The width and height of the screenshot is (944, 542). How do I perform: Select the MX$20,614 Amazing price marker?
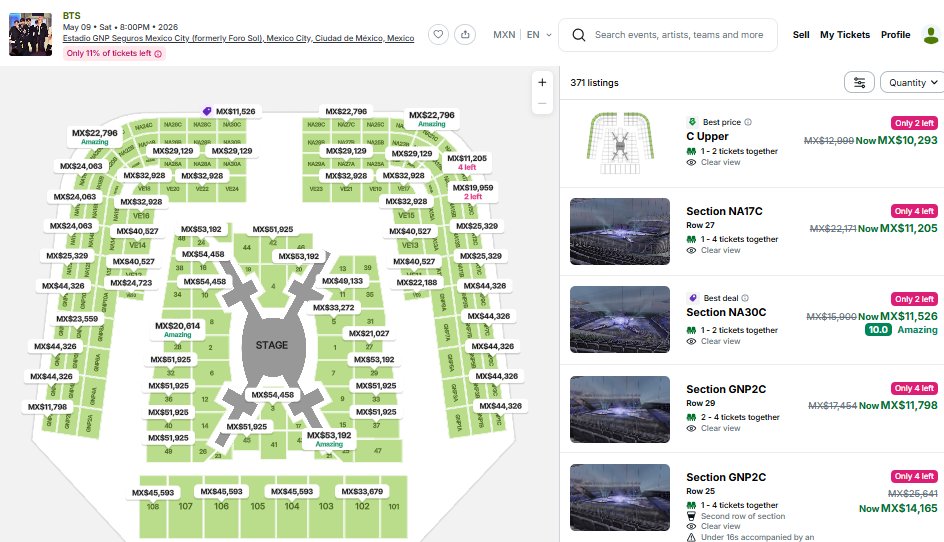pyautogui.click(x=178, y=329)
